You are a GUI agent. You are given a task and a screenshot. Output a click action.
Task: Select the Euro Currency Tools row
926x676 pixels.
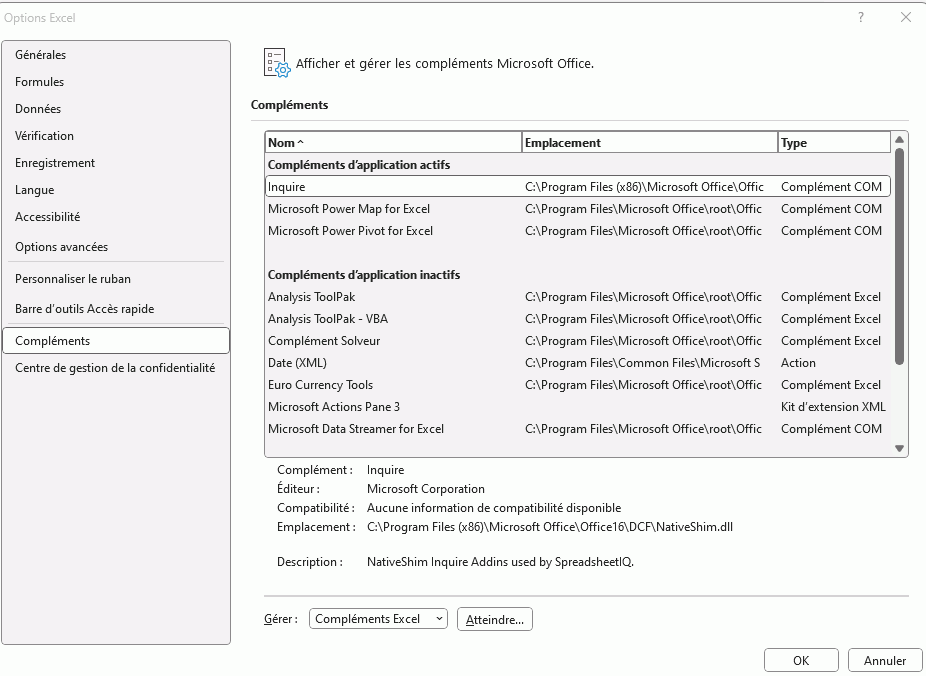tap(578, 385)
